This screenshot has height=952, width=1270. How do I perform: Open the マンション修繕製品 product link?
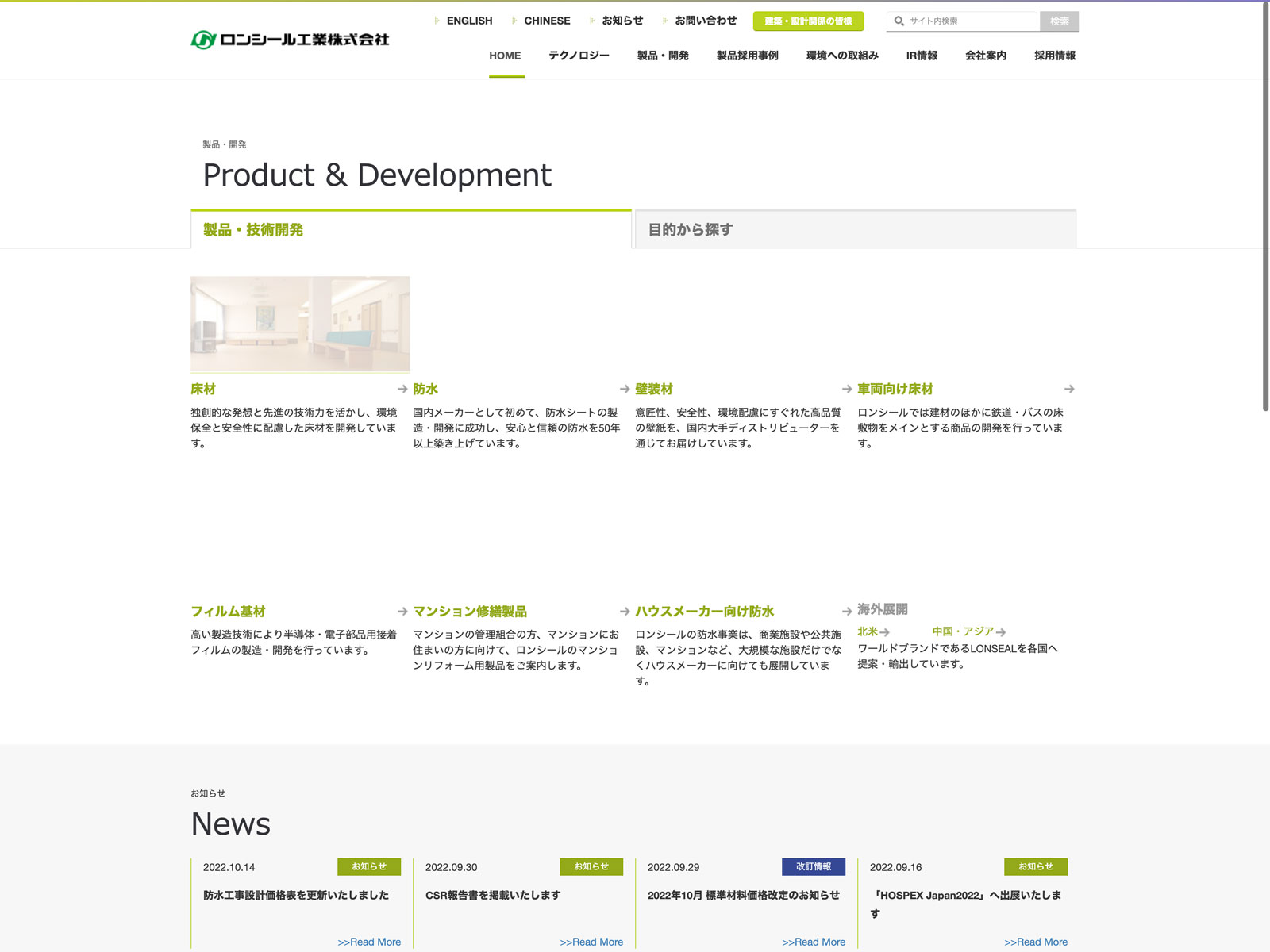pyautogui.click(x=470, y=612)
